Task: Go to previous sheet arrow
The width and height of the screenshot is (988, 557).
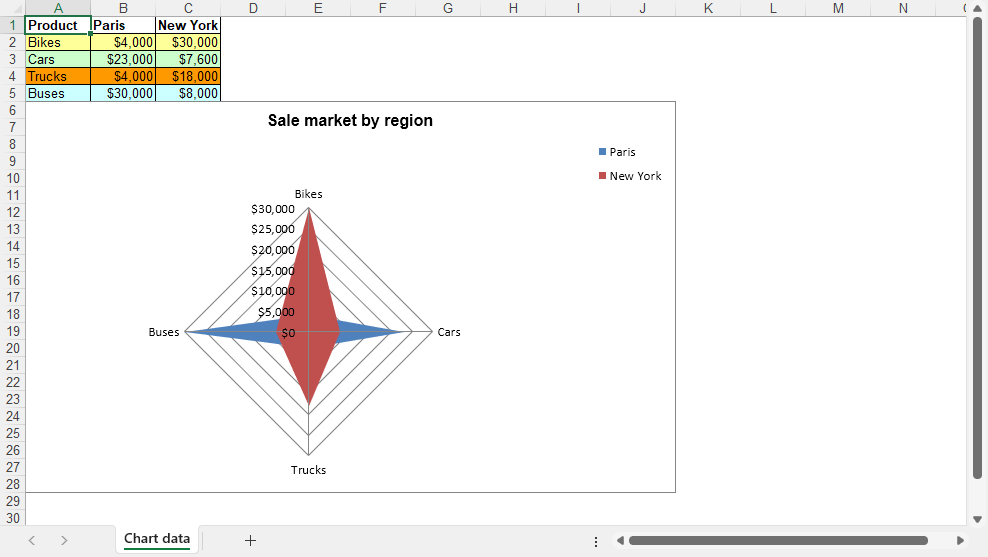Action: (x=32, y=540)
